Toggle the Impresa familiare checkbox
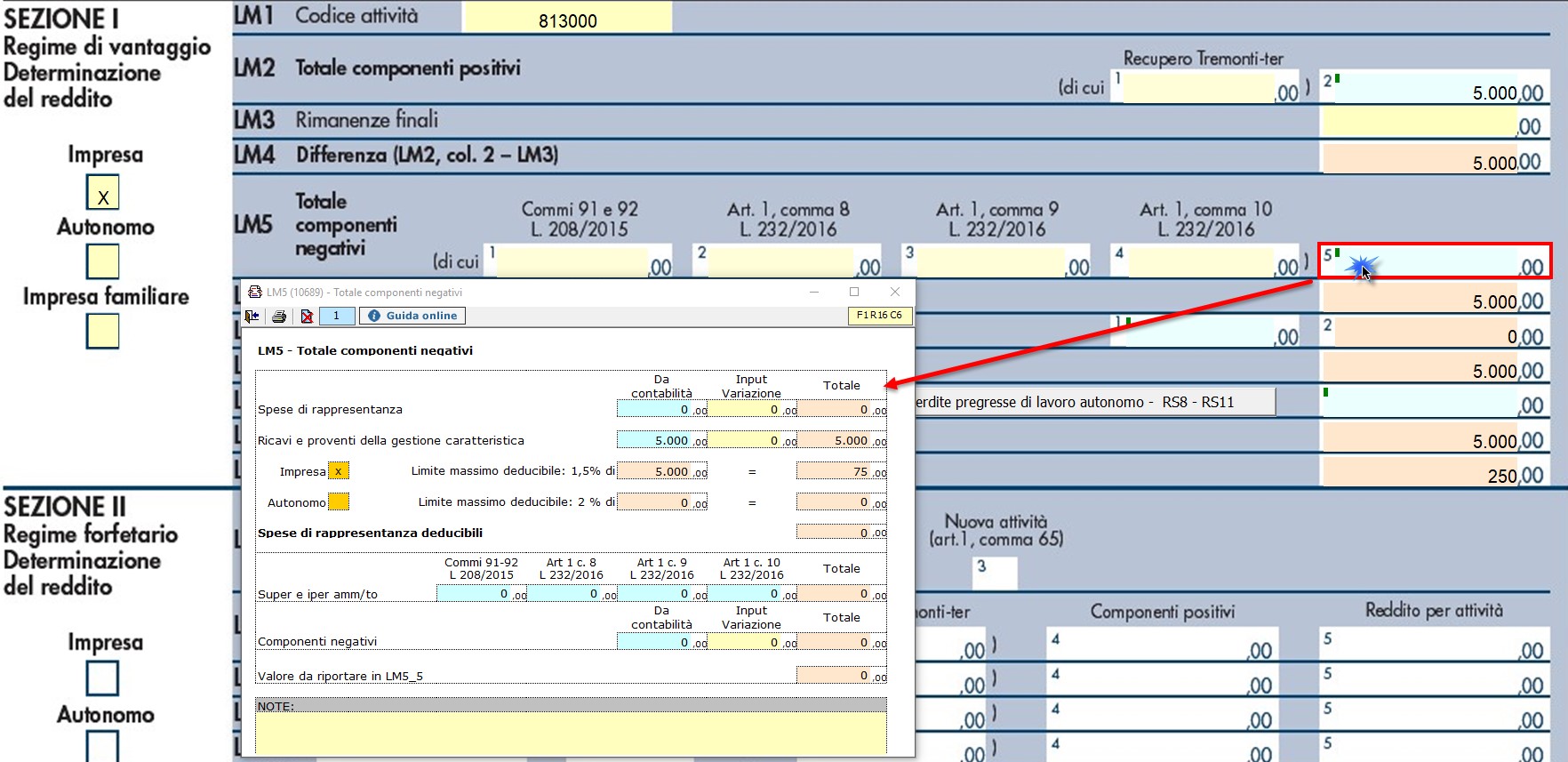 click(103, 331)
